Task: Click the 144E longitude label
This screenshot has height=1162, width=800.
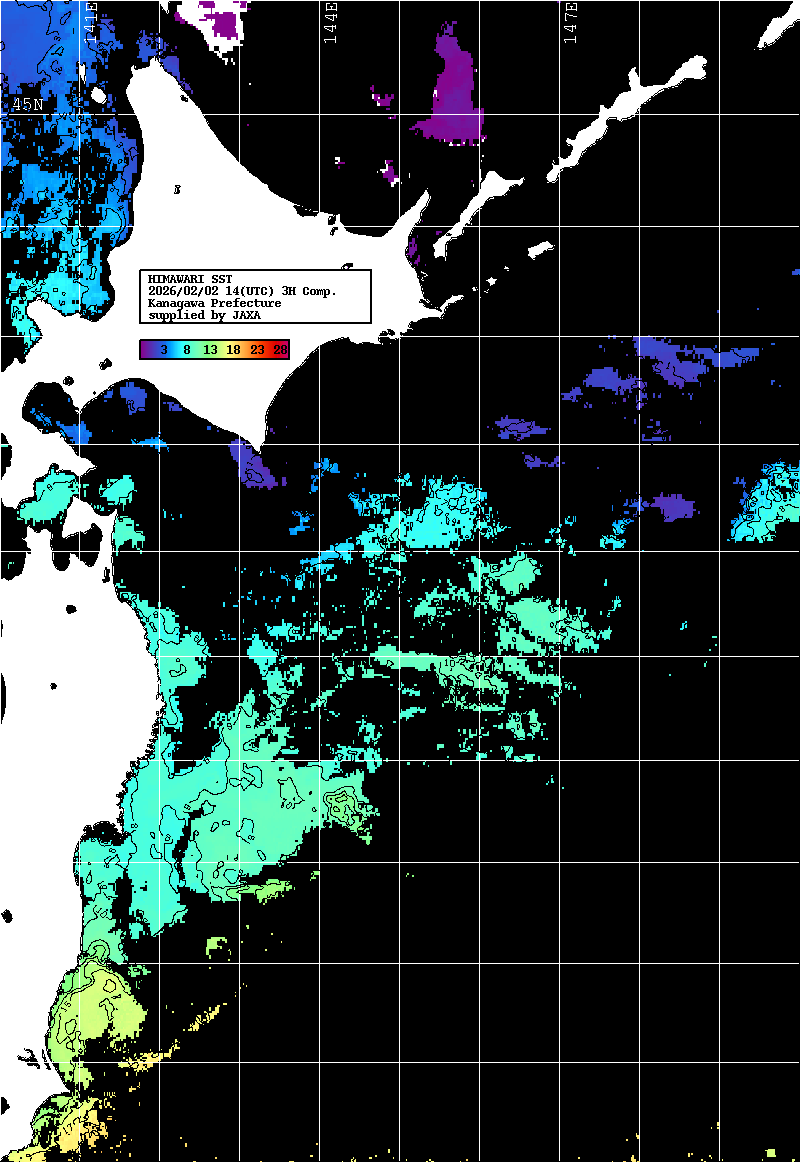Action: (x=330, y=22)
